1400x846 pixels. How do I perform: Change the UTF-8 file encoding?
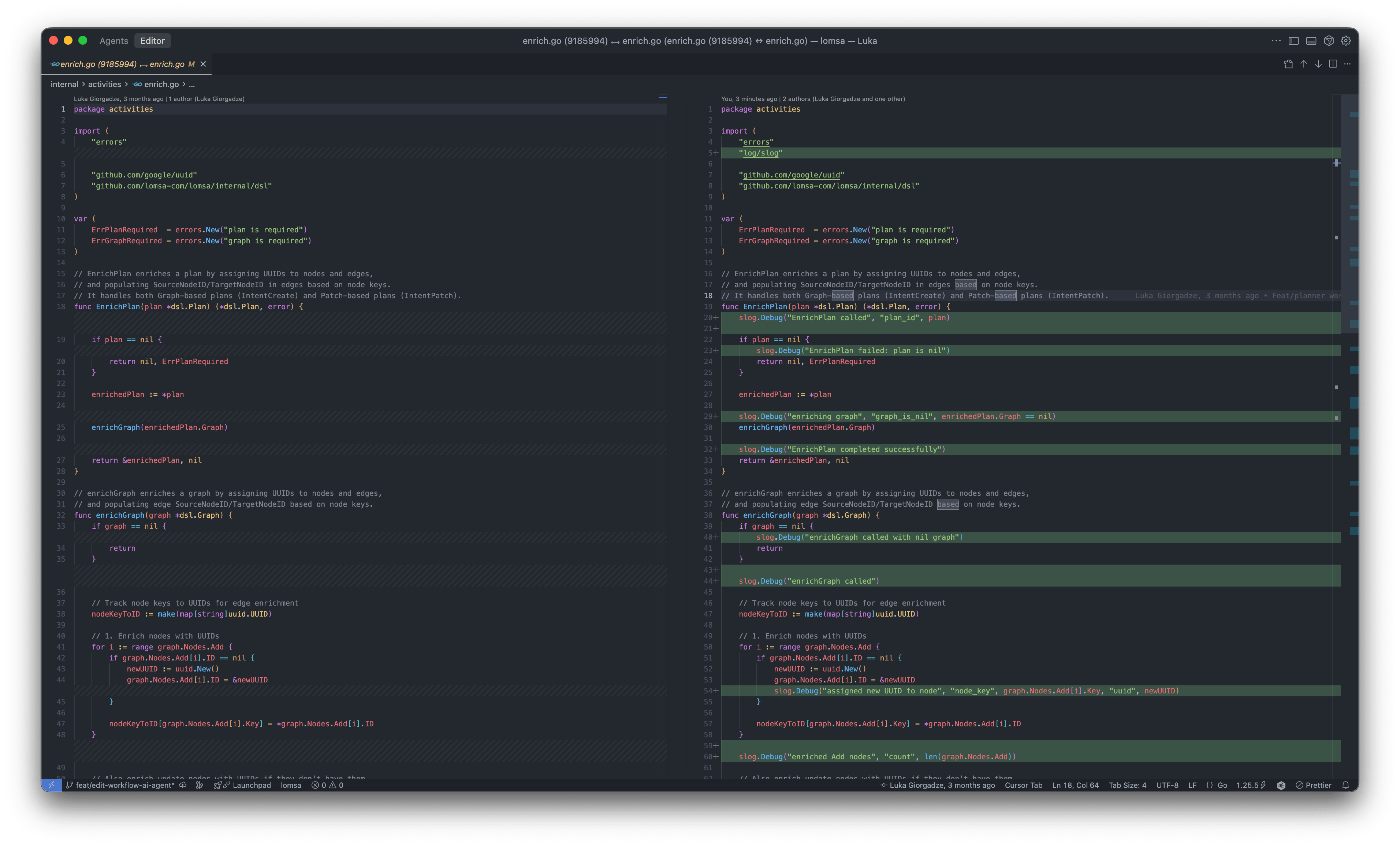(x=1167, y=785)
